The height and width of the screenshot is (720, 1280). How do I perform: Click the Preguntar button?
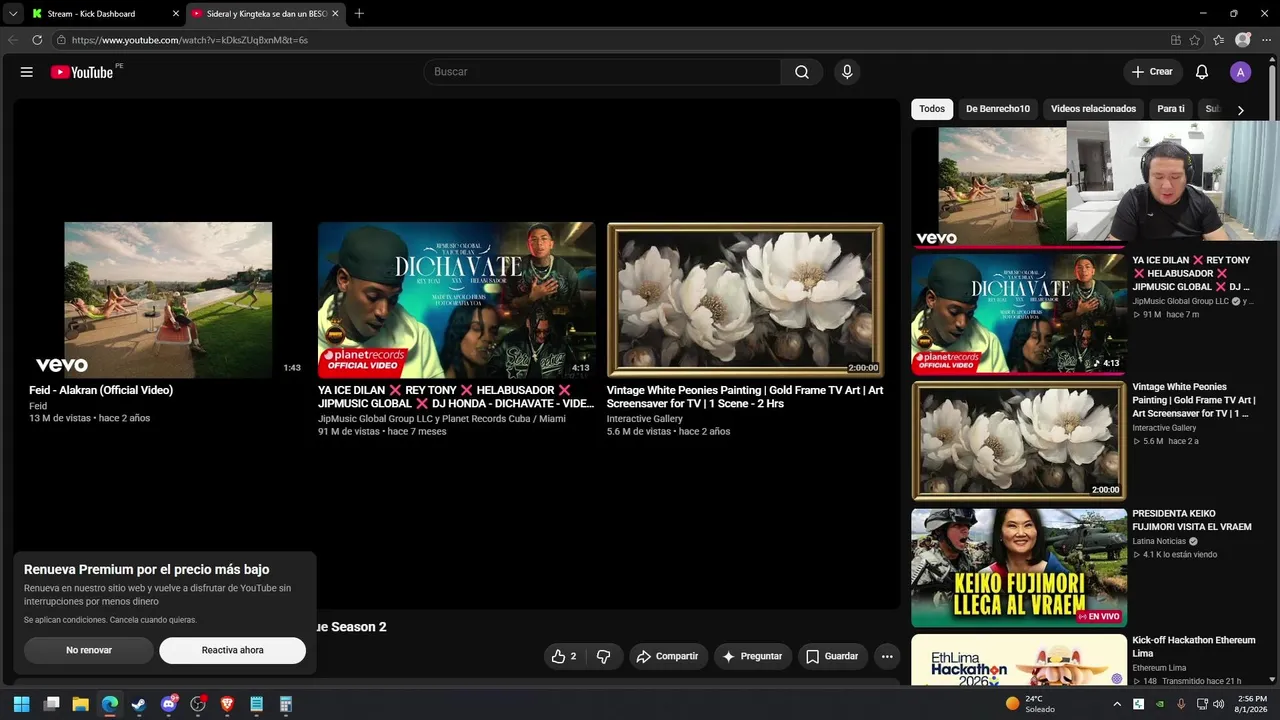pyautogui.click(x=752, y=656)
